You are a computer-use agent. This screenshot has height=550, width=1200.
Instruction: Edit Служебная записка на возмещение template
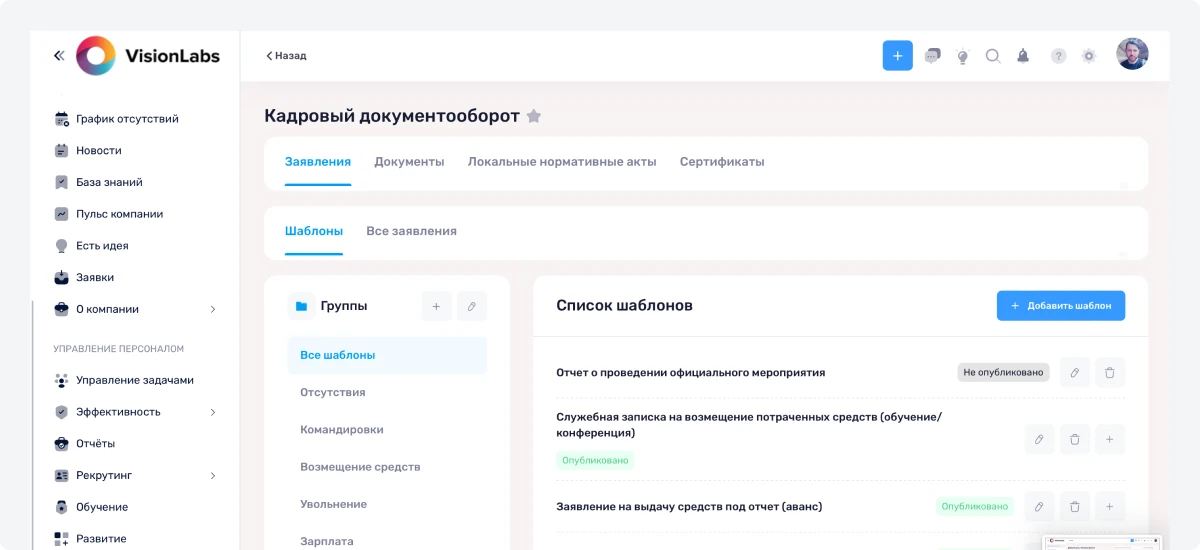point(1039,439)
